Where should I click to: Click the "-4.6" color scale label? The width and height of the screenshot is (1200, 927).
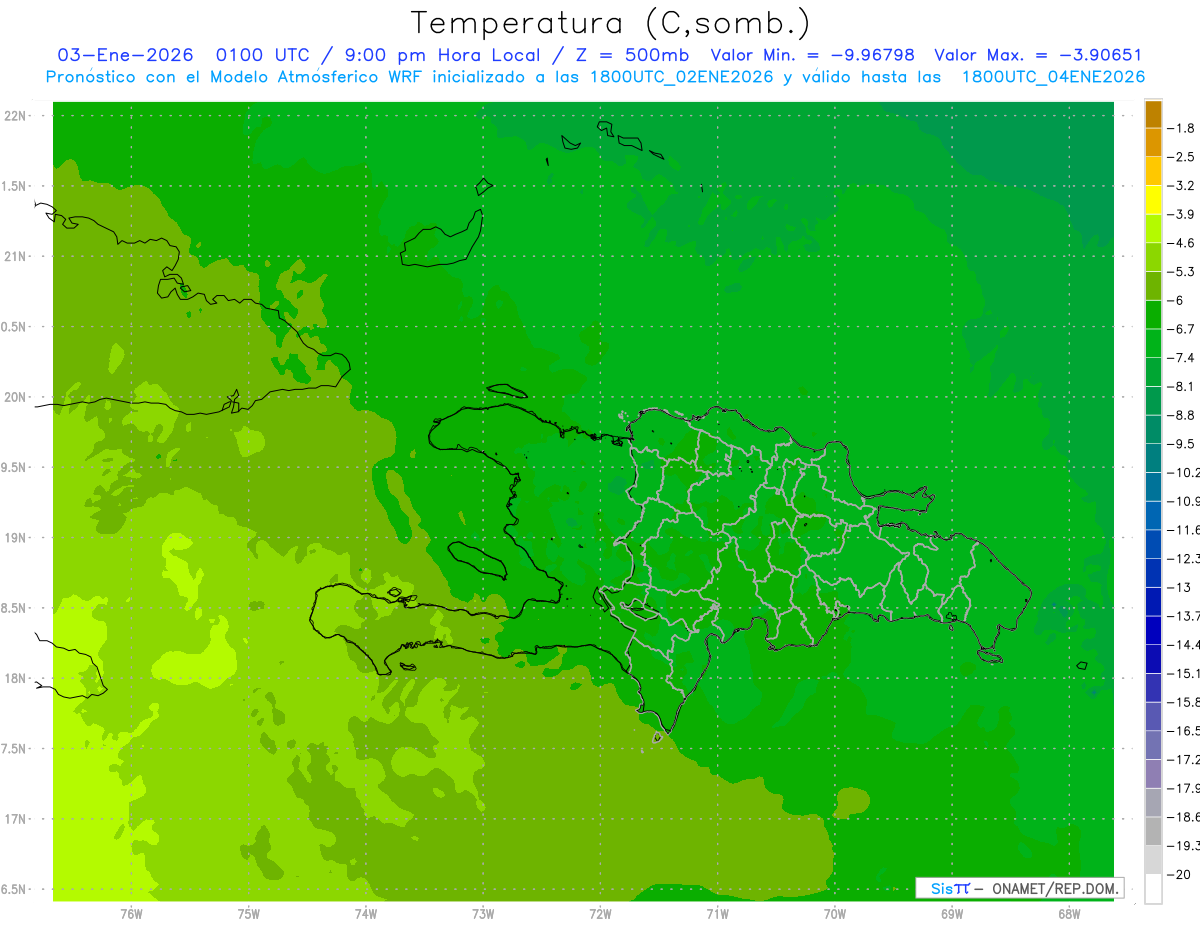click(1182, 243)
